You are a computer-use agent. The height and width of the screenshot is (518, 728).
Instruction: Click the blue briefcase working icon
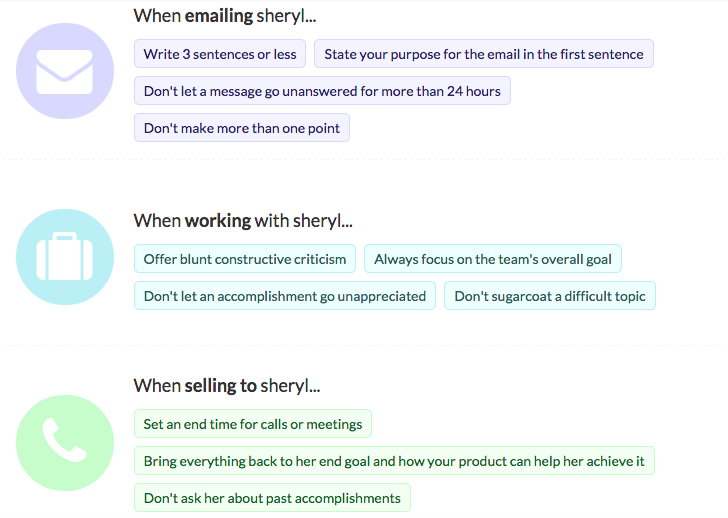[x=64, y=257]
